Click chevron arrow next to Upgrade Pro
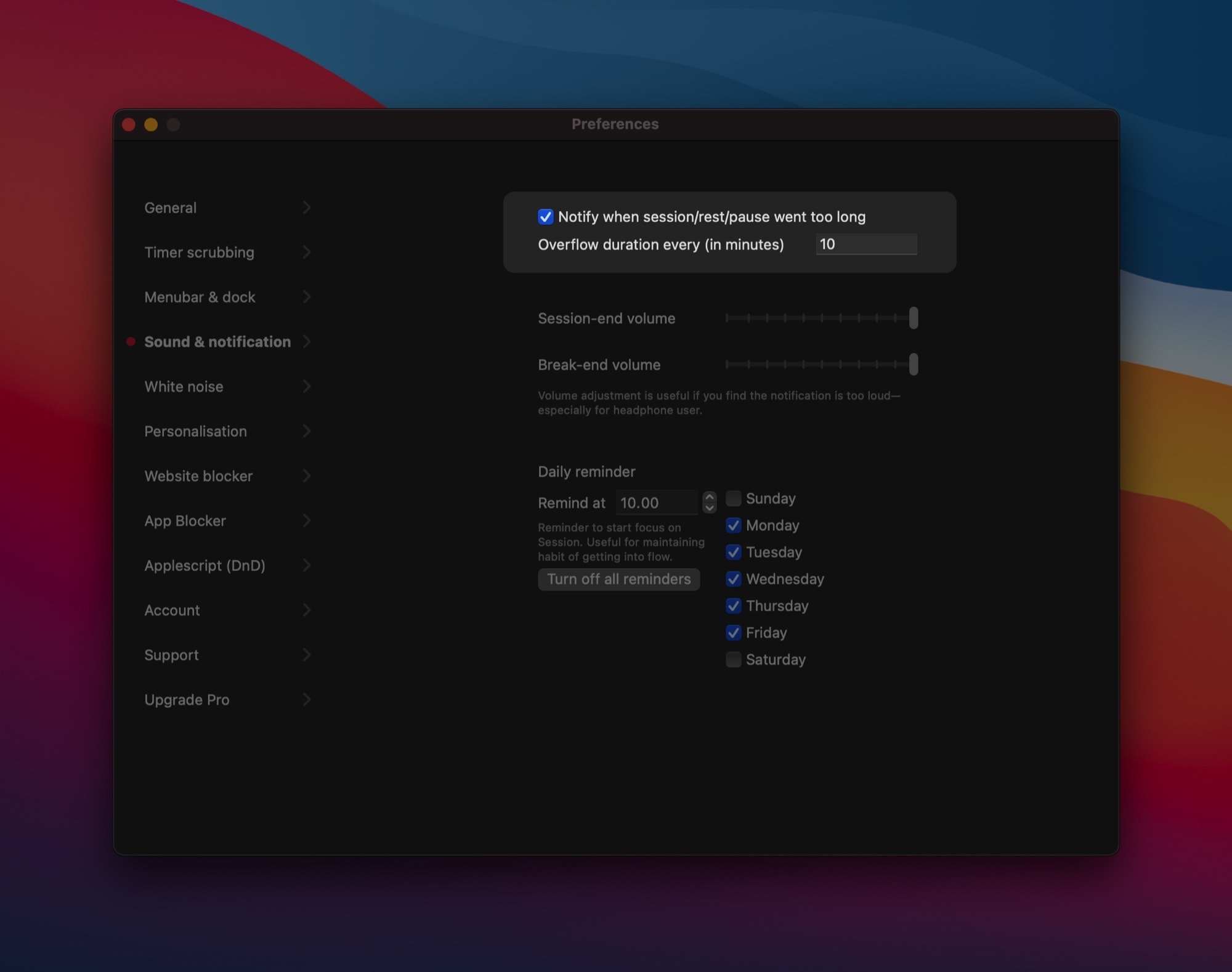 [307, 699]
